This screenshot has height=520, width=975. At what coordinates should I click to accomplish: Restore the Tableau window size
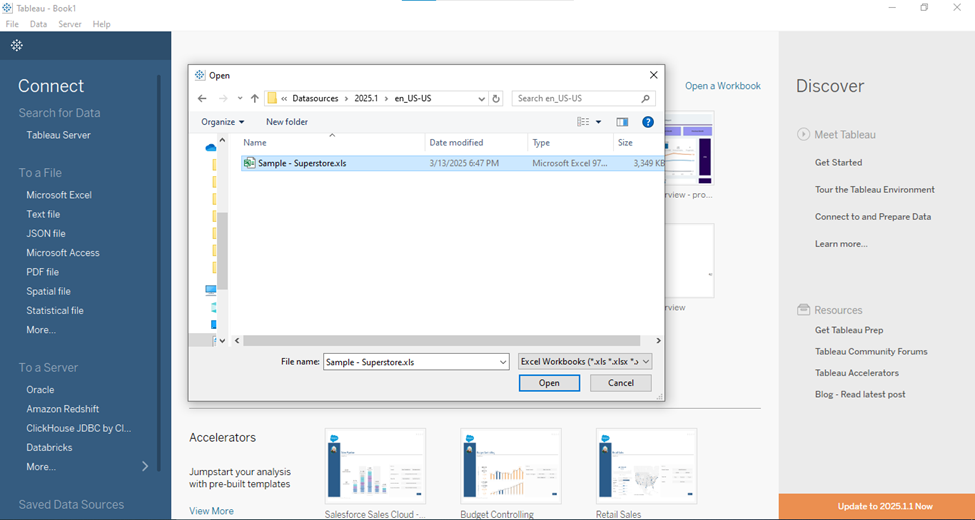(924, 7)
